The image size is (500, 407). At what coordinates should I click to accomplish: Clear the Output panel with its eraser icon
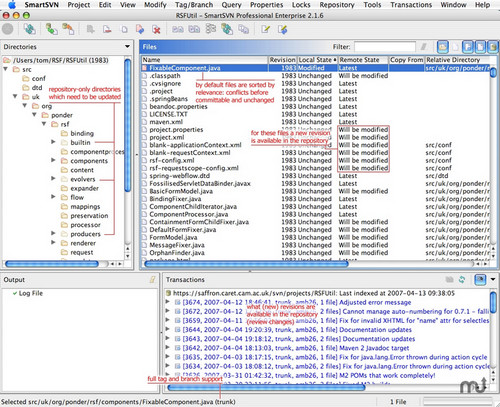[x=153, y=279]
